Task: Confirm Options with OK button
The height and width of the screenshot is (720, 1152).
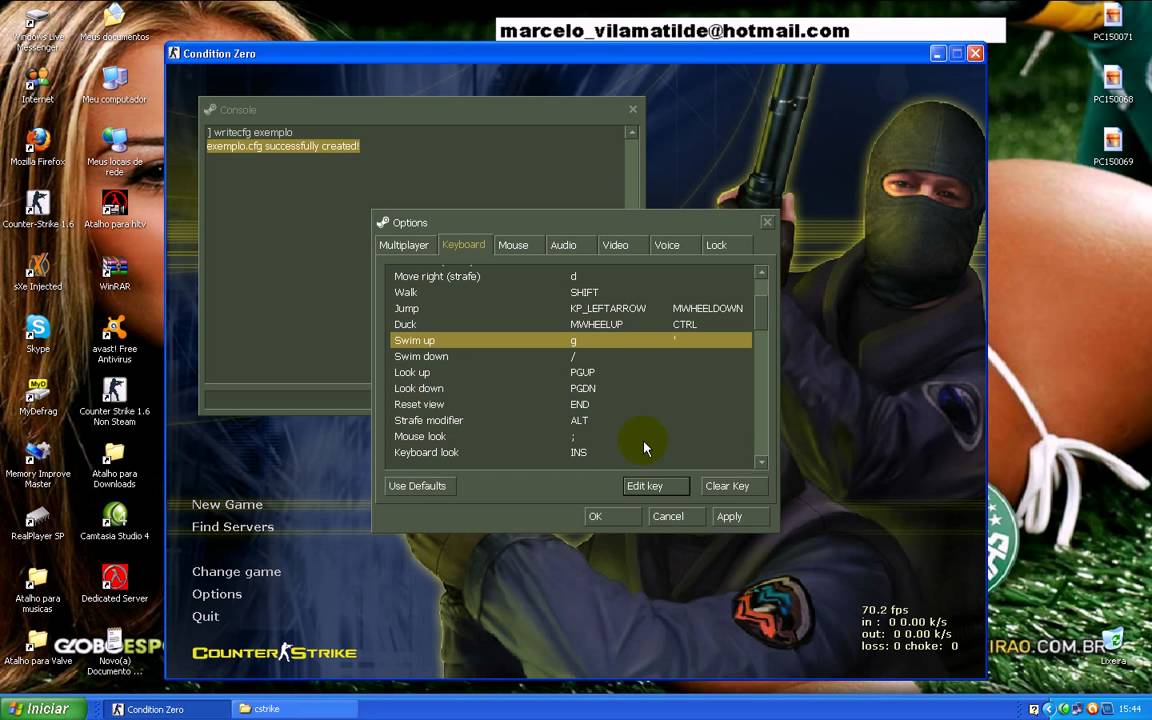Action: tap(613, 516)
